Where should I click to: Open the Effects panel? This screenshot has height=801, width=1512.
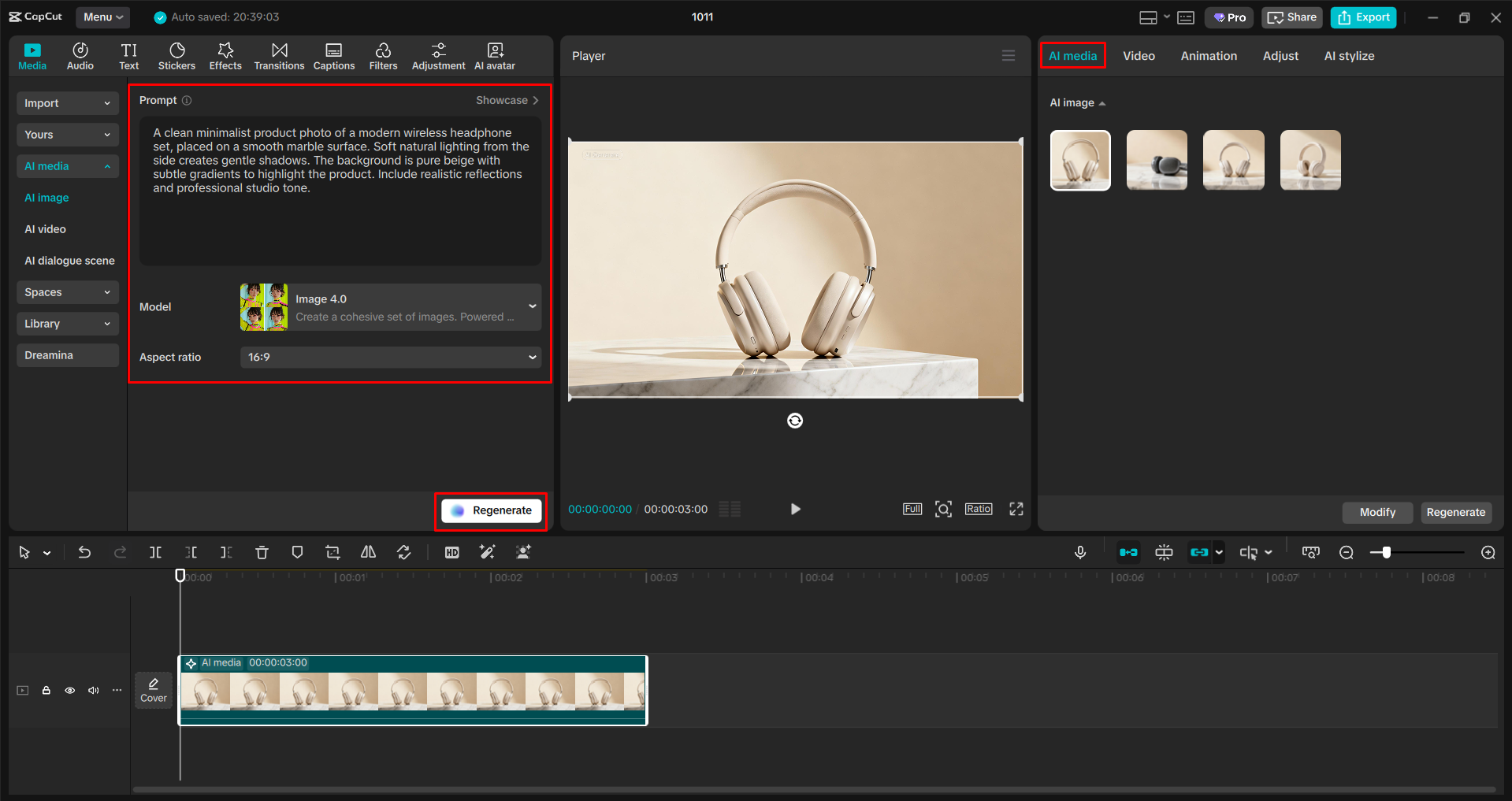[225, 55]
